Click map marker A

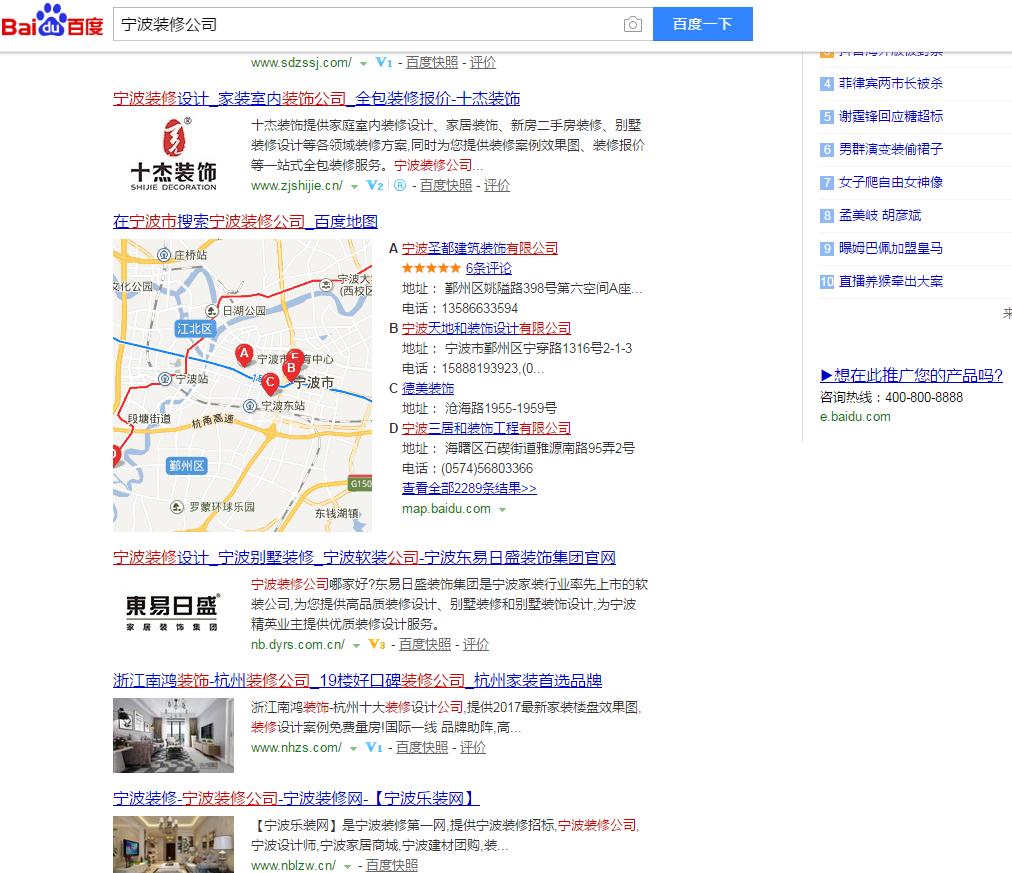[x=244, y=354]
